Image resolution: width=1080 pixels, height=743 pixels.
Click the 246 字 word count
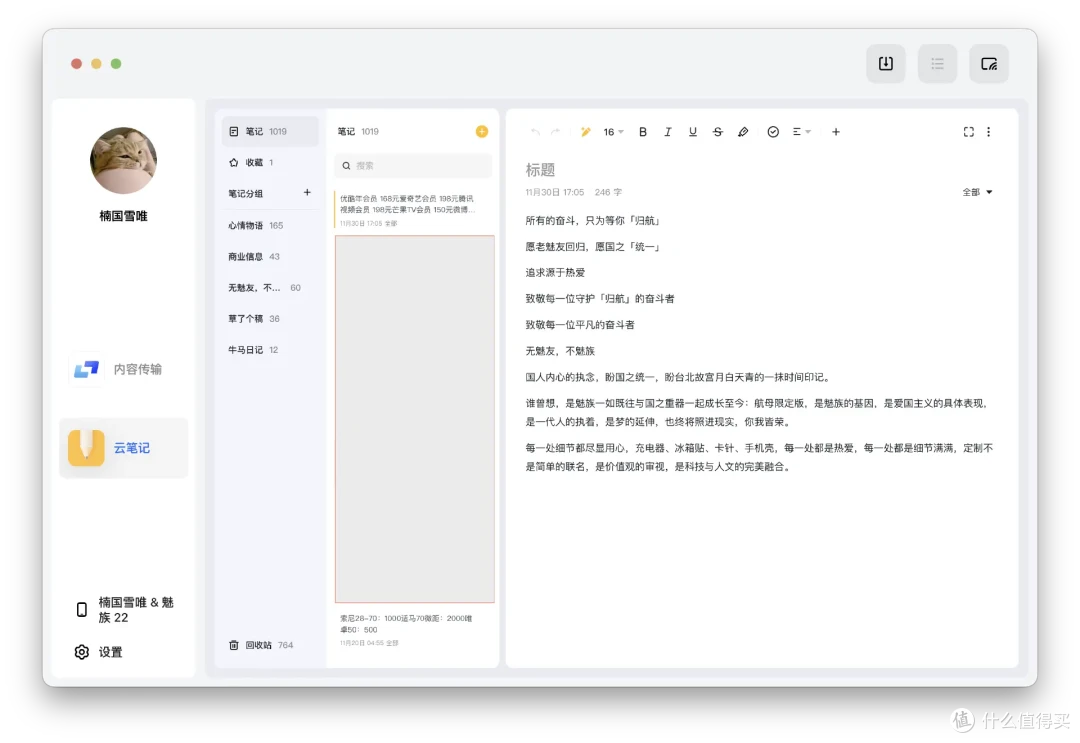(x=608, y=192)
